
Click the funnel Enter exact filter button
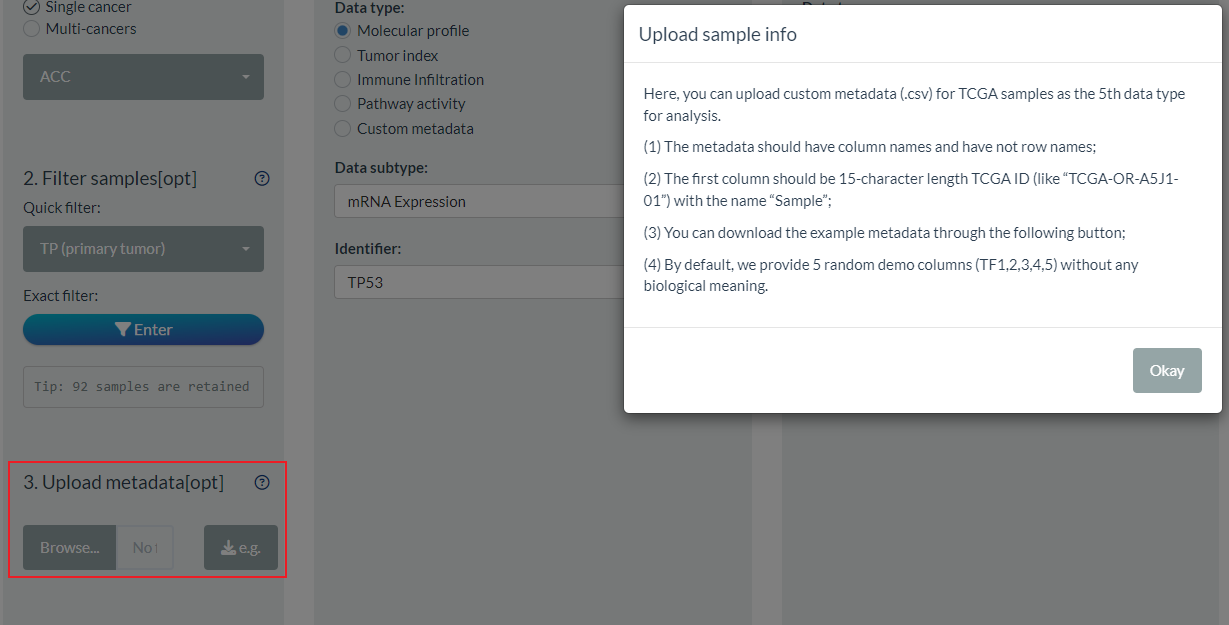coord(143,330)
